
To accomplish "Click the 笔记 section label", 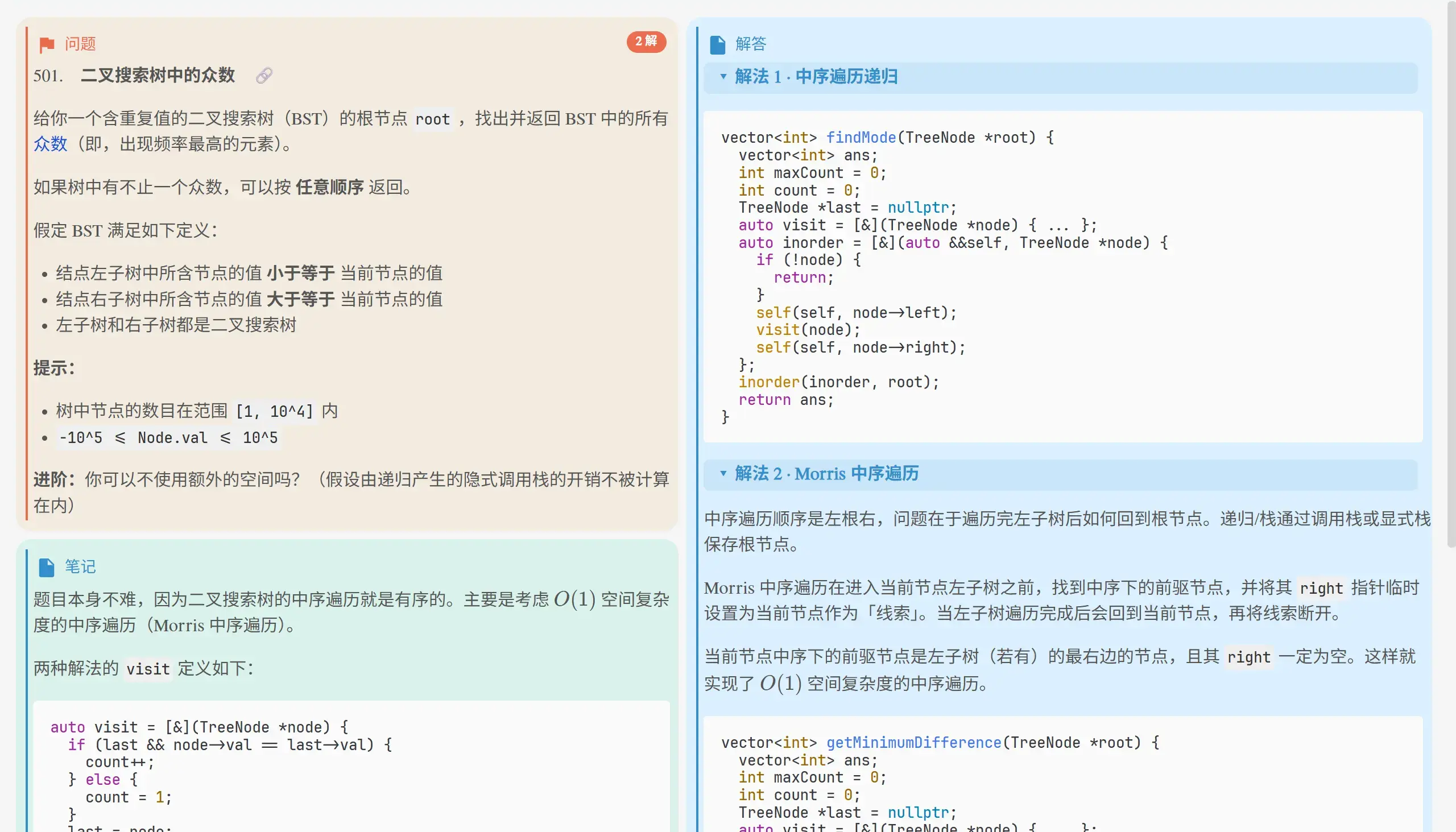I will point(80,566).
